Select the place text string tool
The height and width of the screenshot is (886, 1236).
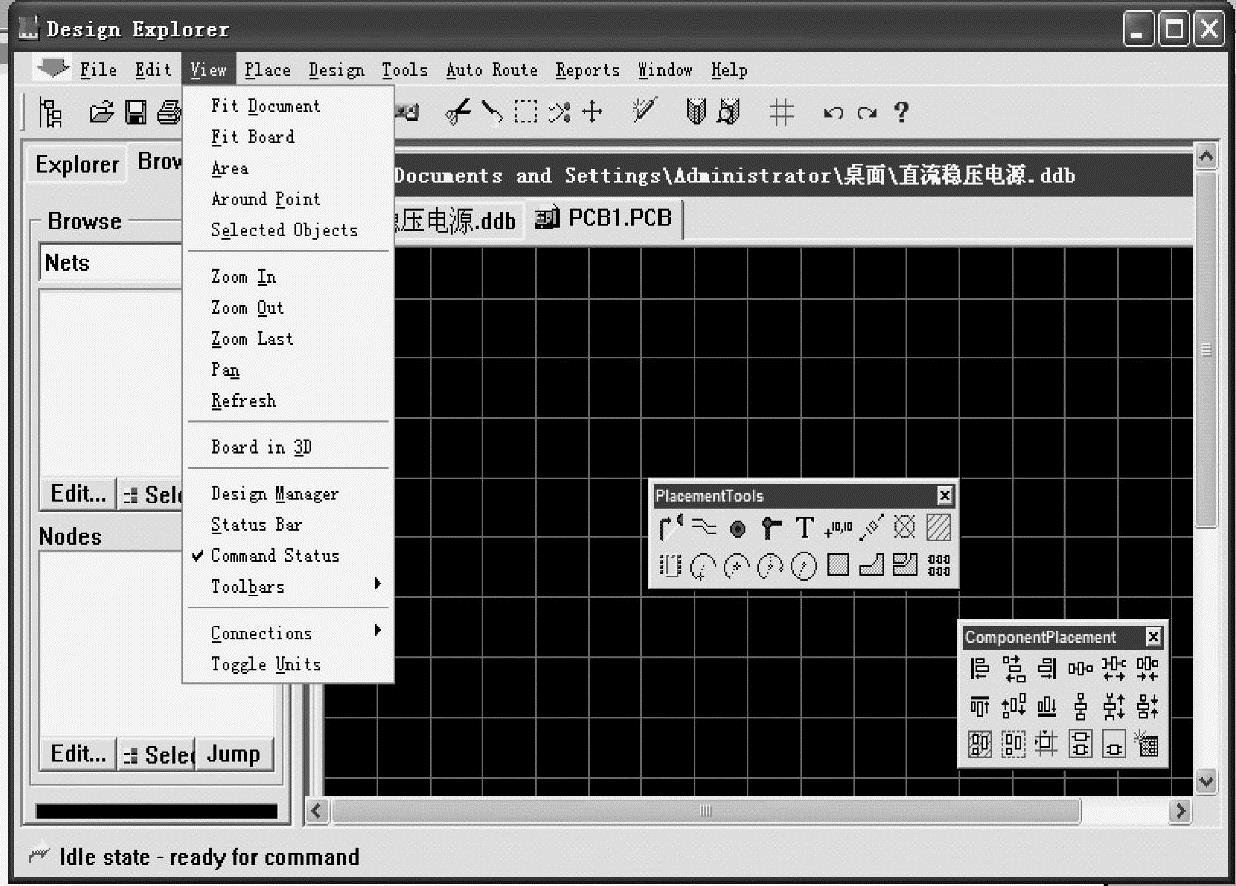[804, 527]
